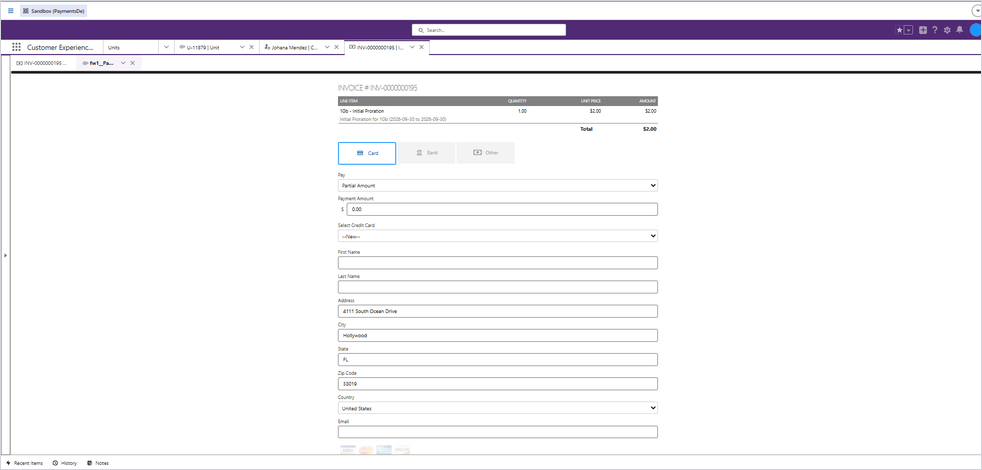Click the State field showing FL
Screen dimensions: 982x470
[x=498, y=360]
